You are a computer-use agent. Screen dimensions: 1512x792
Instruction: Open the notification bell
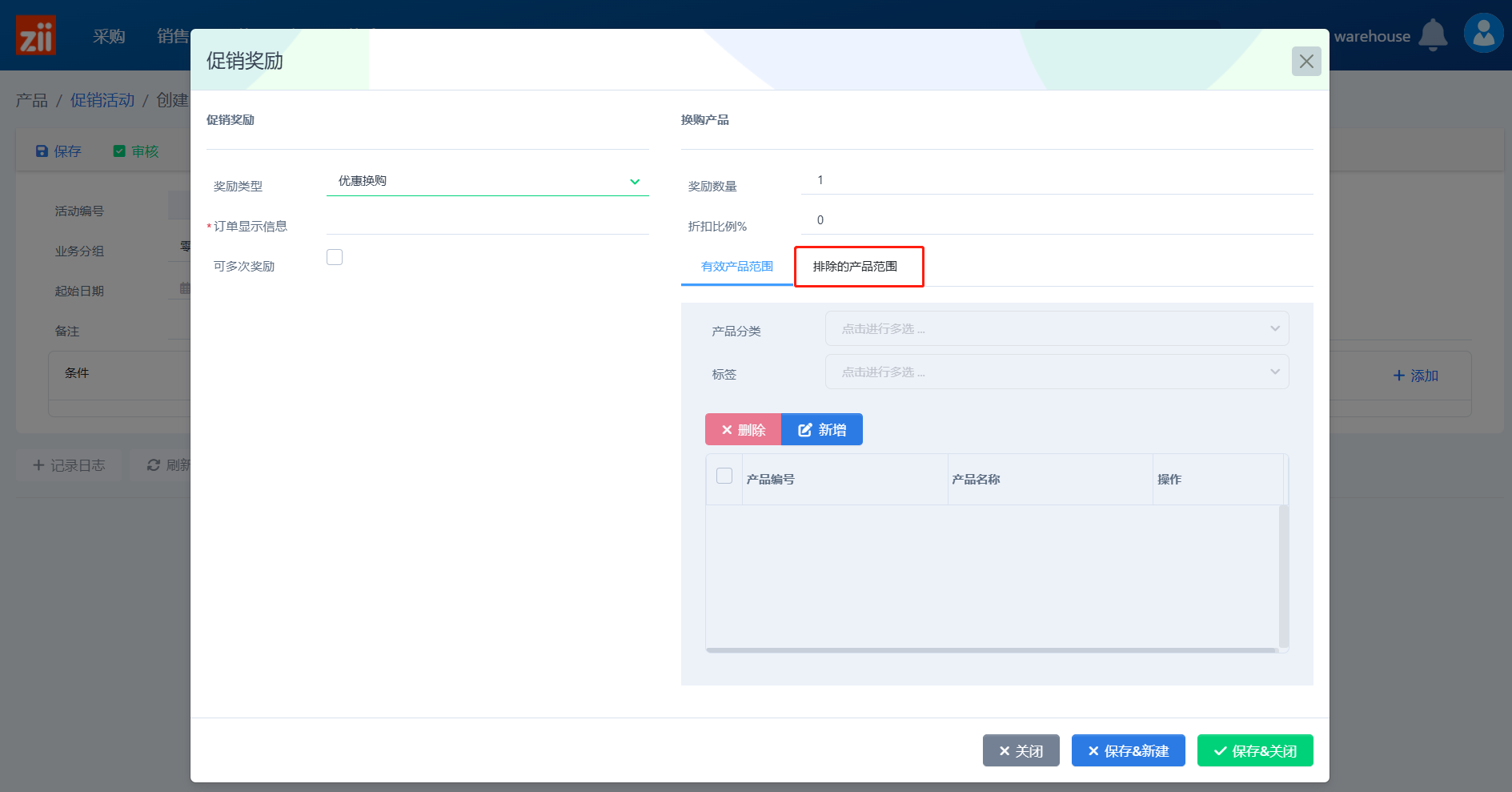[1433, 35]
